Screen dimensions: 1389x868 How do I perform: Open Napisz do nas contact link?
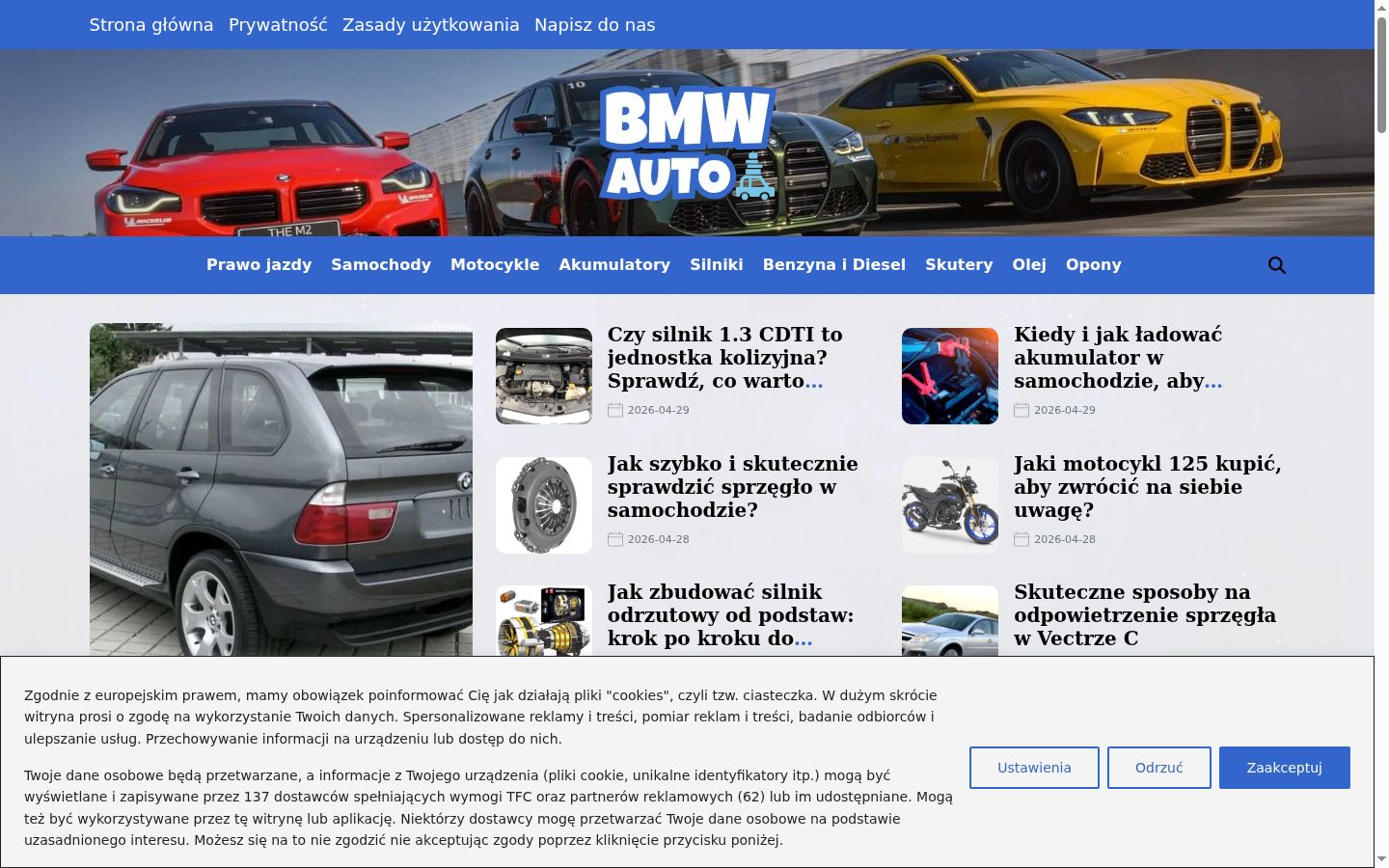595,25
